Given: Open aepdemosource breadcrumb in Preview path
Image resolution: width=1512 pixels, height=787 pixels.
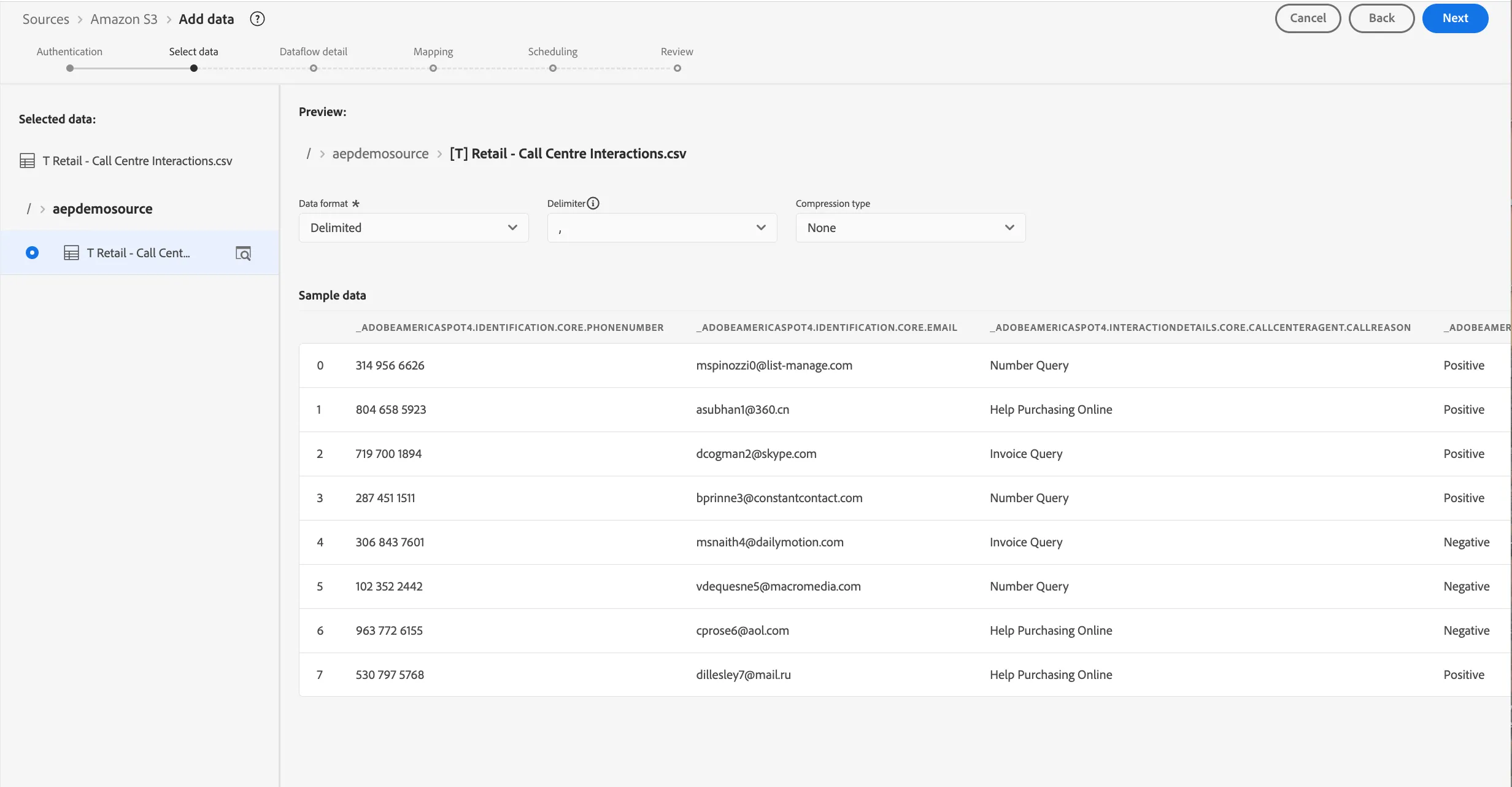Looking at the screenshot, I should pyautogui.click(x=380, y=153).
